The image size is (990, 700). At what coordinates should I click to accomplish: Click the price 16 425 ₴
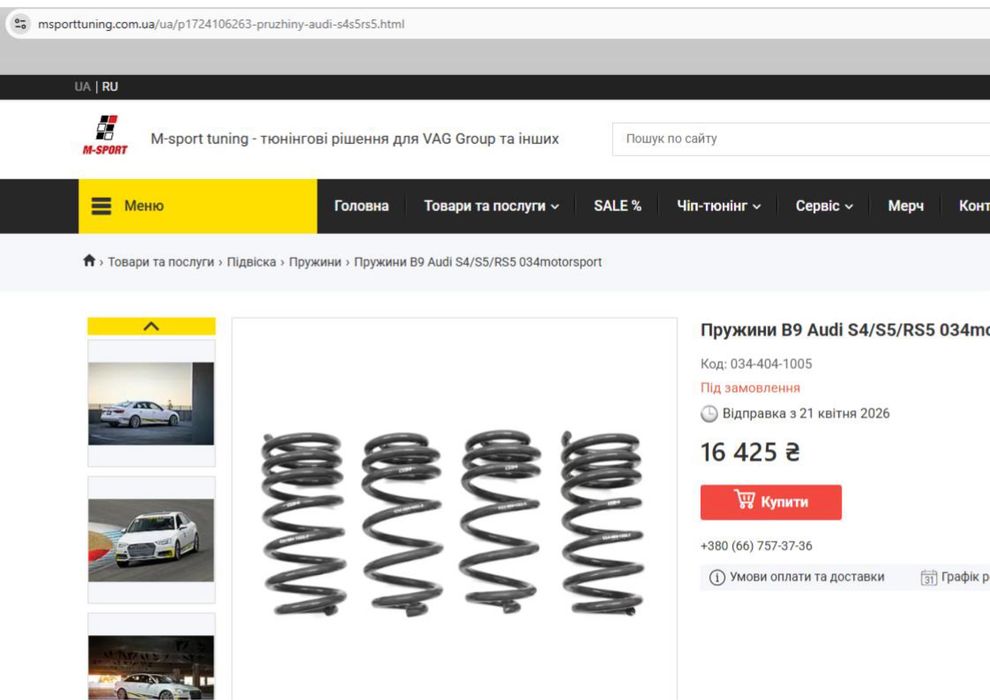[750, 452]
